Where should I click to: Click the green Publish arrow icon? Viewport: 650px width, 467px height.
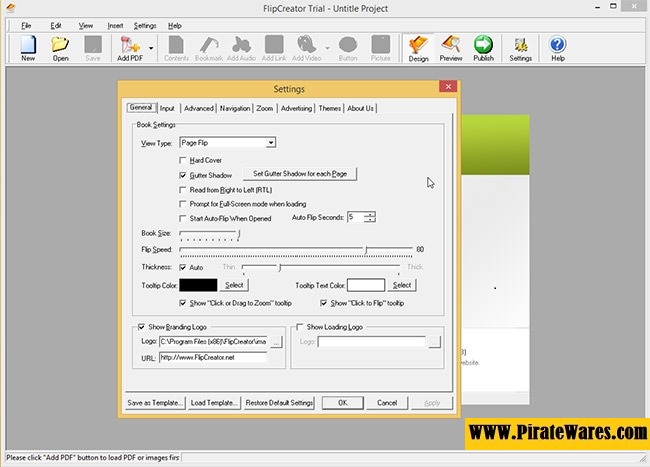(x=483, y=44)
